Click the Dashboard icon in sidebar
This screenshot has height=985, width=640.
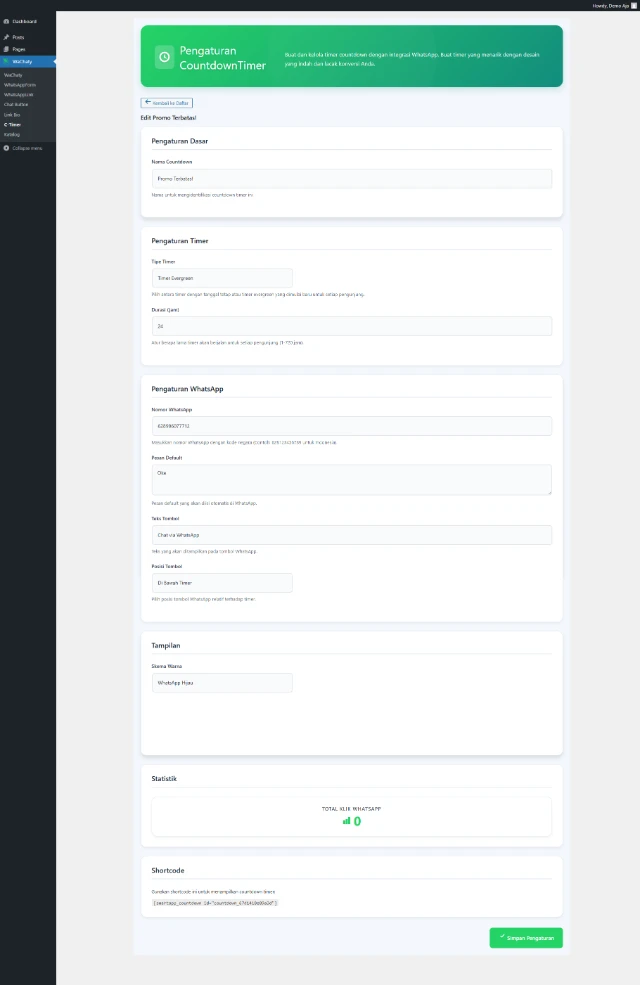(6, 21)
